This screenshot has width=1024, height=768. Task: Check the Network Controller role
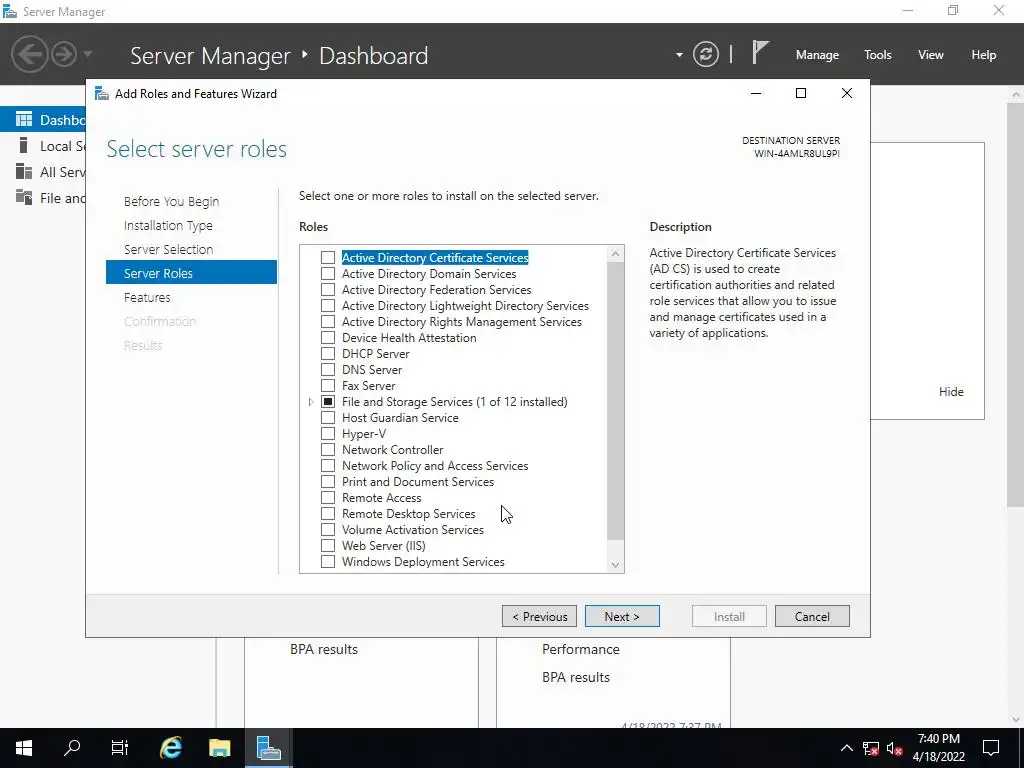click(328, 449)
